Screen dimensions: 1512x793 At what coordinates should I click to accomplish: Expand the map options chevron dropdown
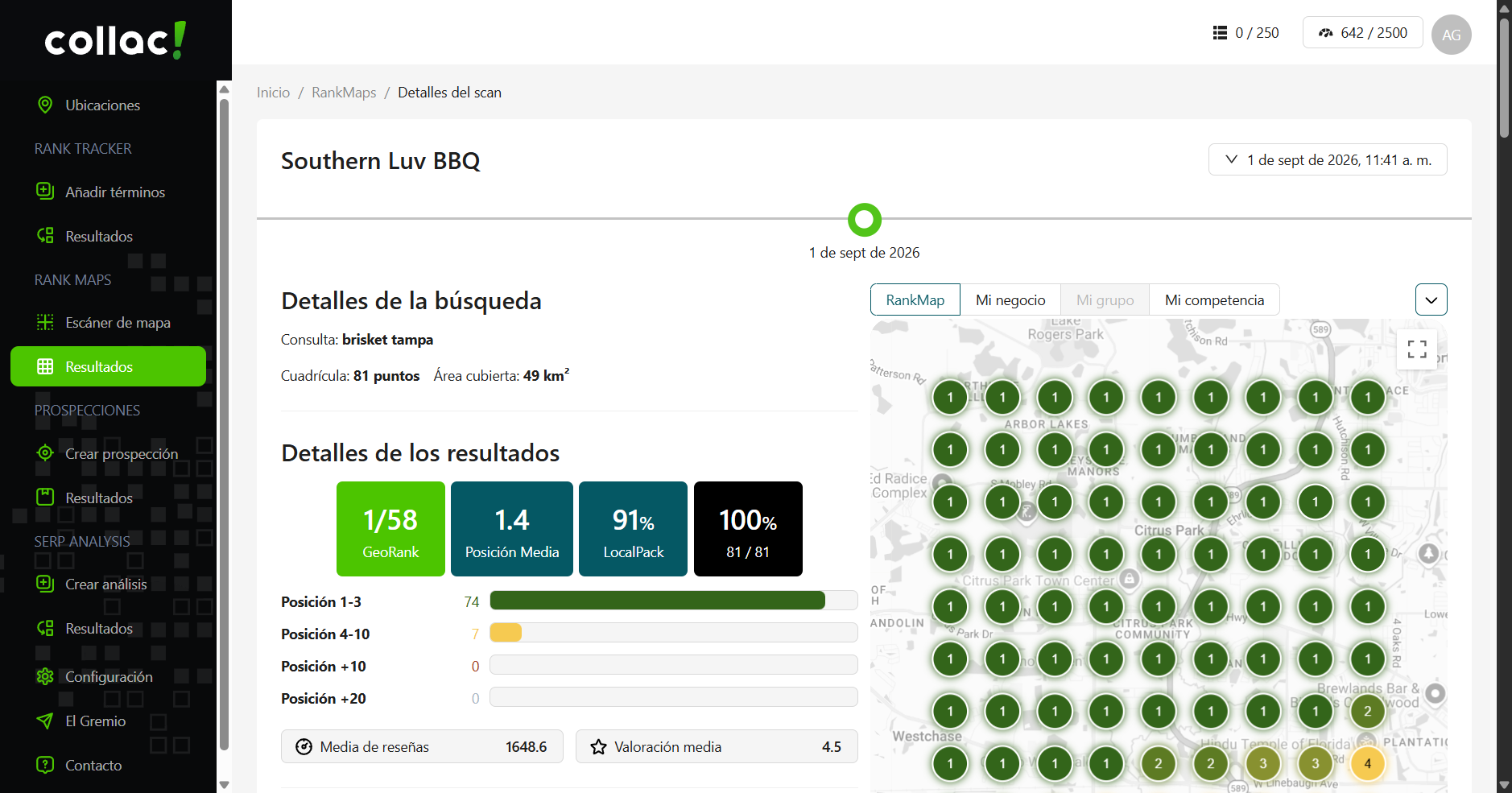(x=1431, y=299)
